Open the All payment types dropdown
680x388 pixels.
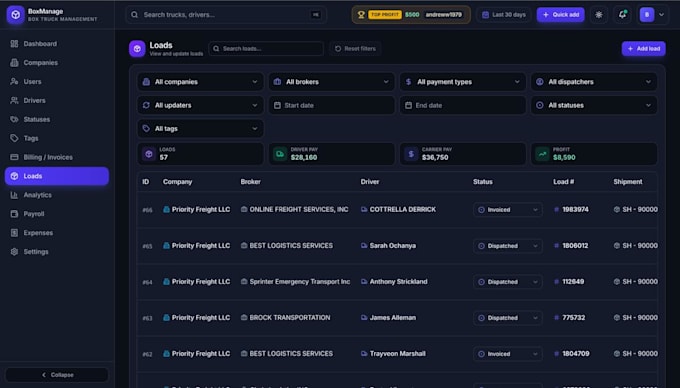click(463, 82)
